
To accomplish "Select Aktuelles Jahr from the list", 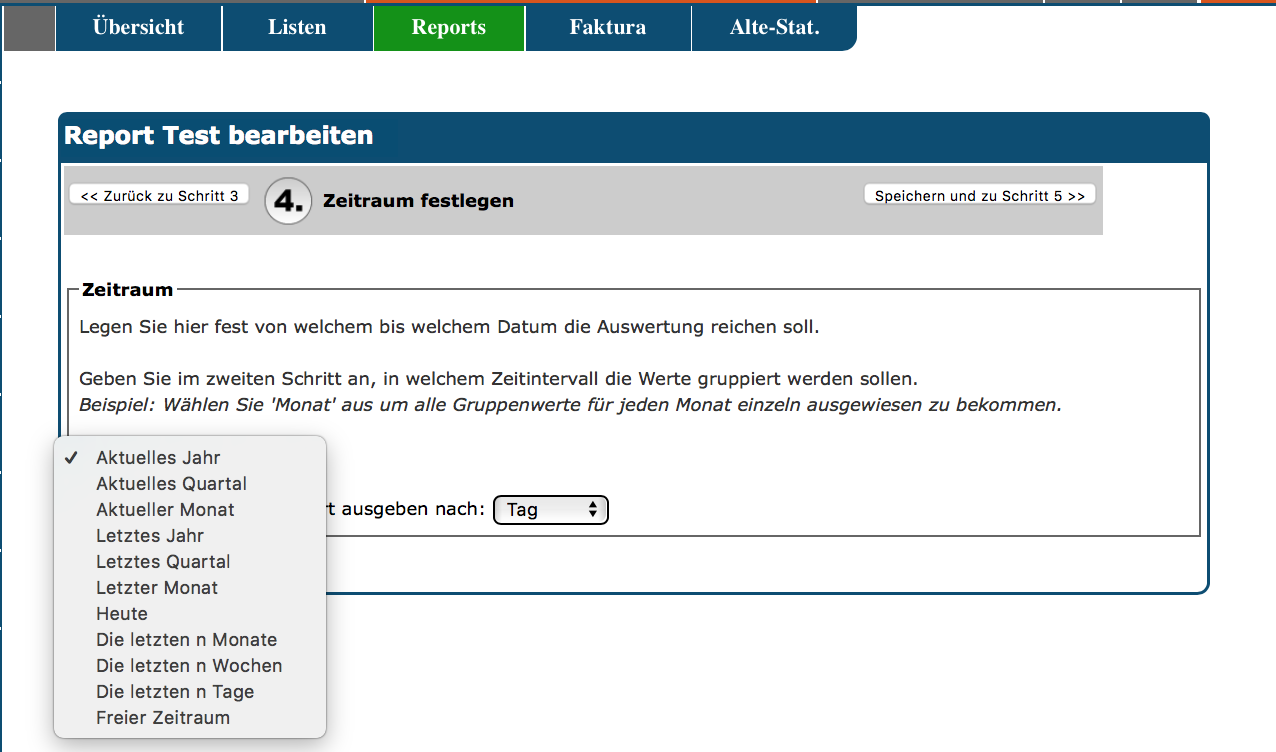I will pyautogui.click(x=158, y=458).
